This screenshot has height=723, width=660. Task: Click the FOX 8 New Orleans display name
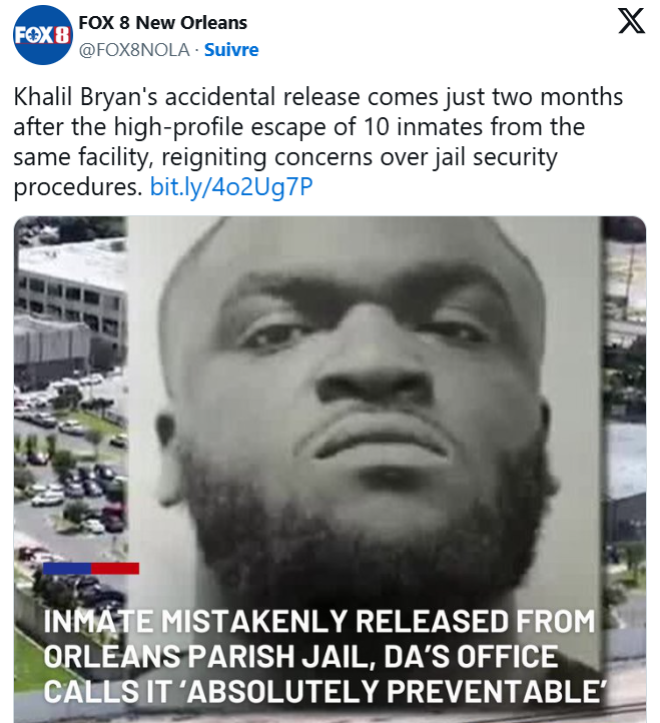[x=163, y=23]
